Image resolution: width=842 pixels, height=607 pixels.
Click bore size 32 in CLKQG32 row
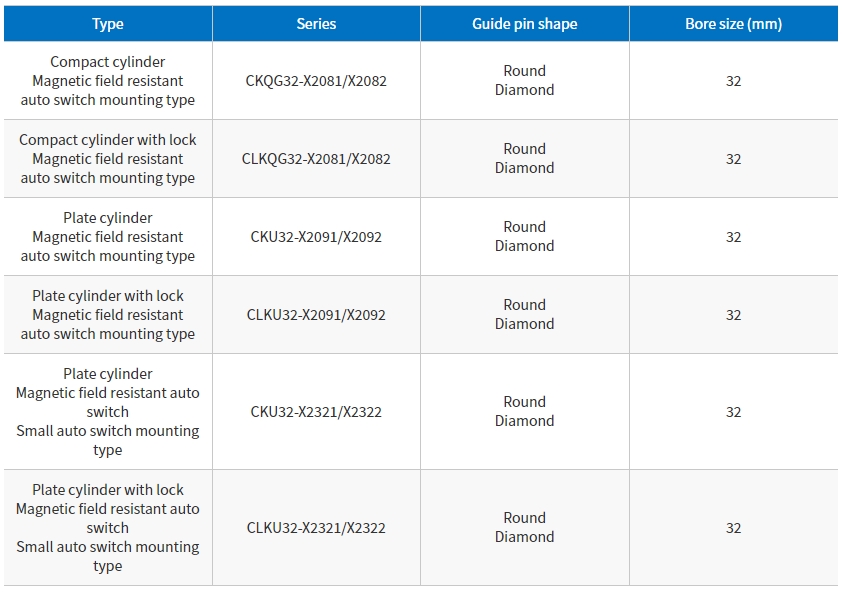click(734, 159)
